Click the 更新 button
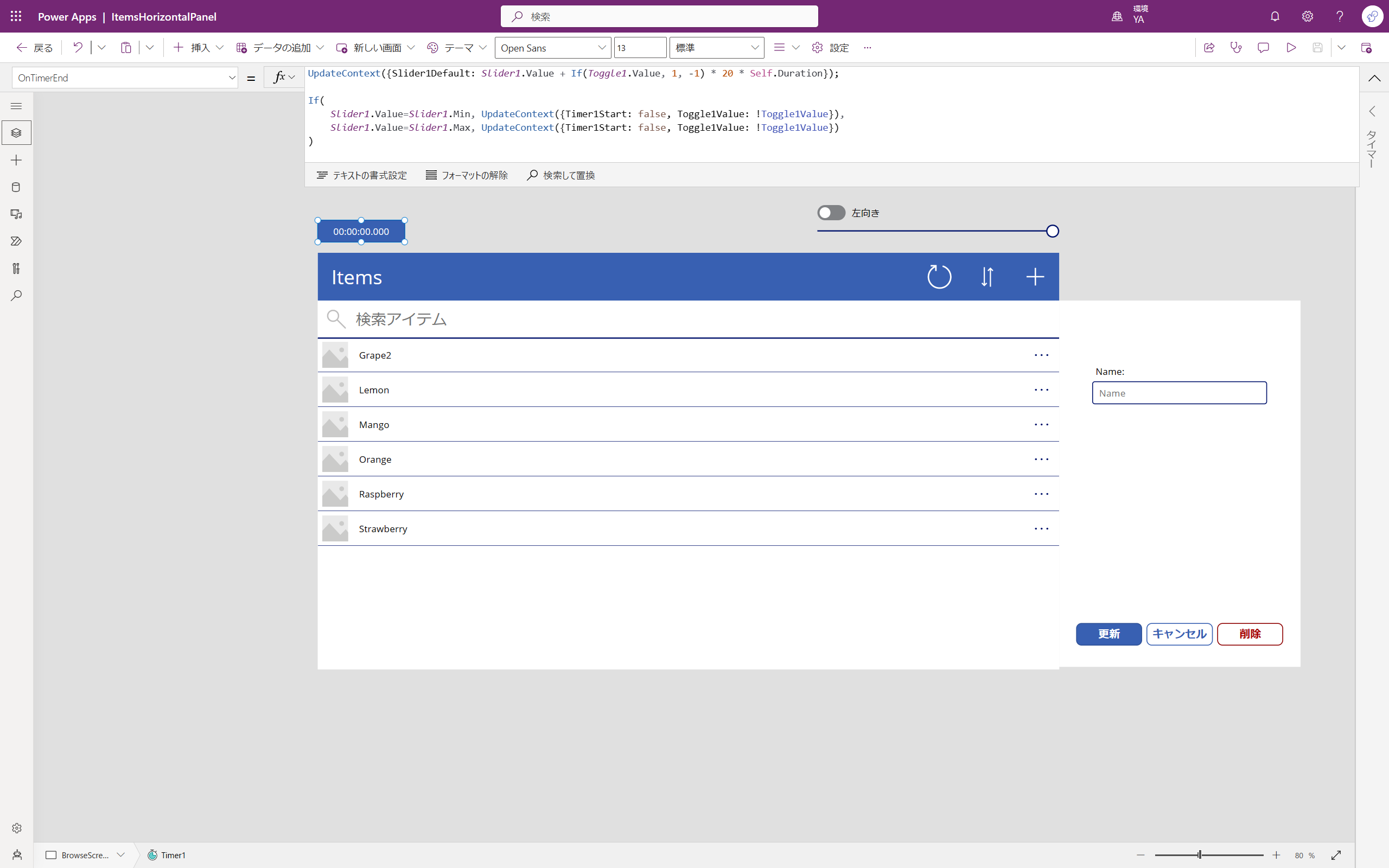 coord(1108,634)
